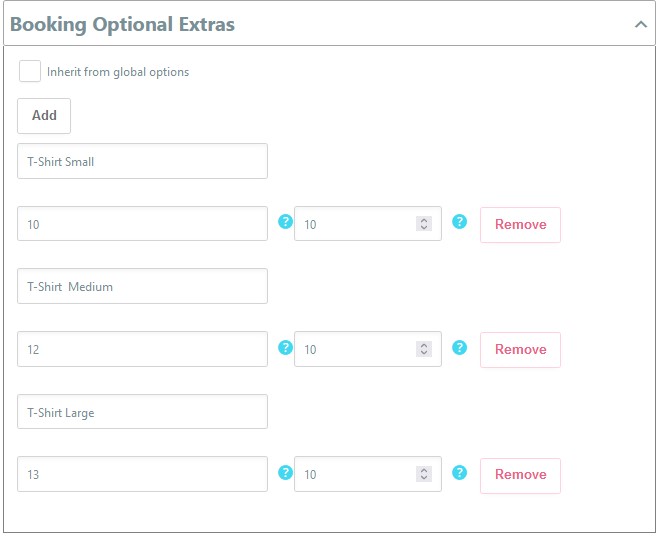Viewport: 658px width, 536px height.
Task: Click the price field containing 13
Action: tap(142, 474)
